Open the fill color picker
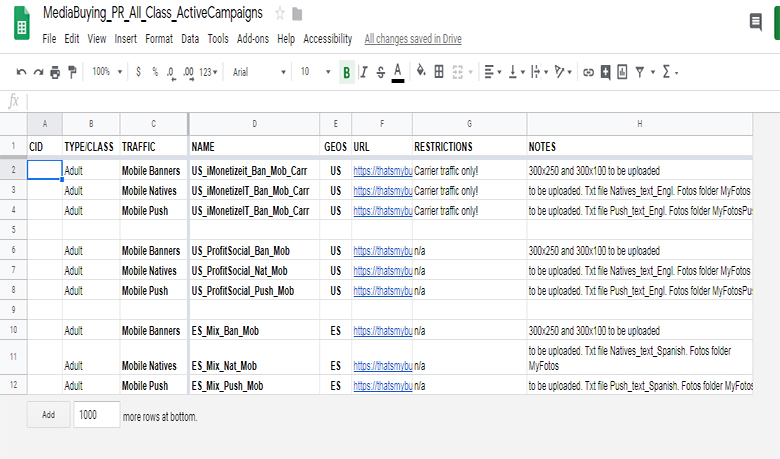Image resolution: width=780 pixels, height=459 pixels. pos(421,72)
